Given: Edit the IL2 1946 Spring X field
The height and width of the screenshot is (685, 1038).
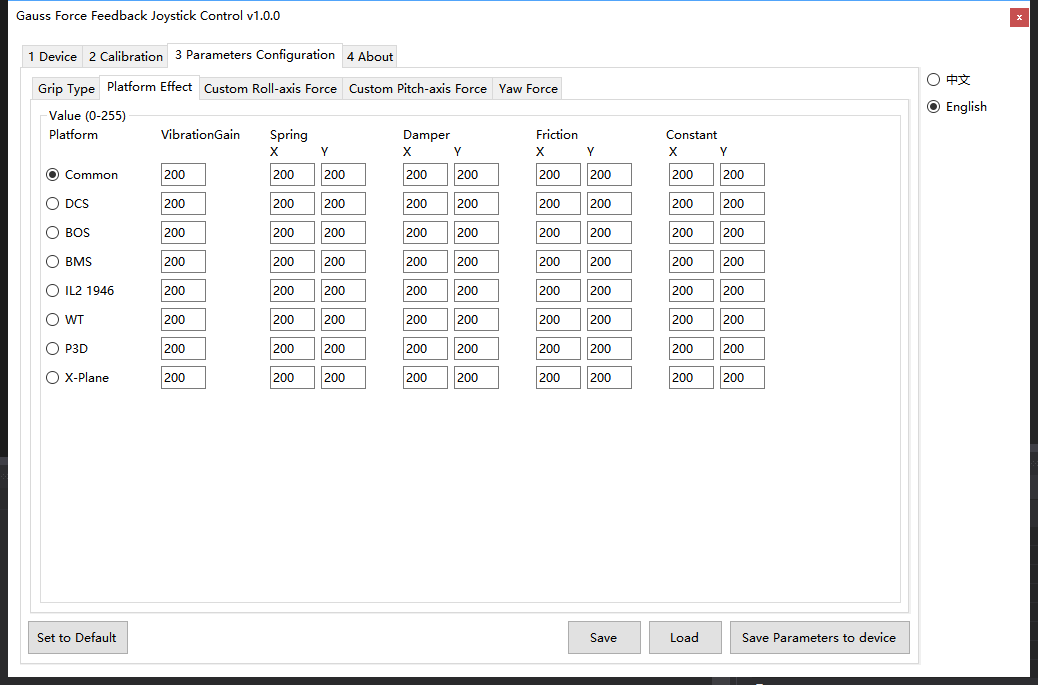Looking at the screenshot, I should point(292,291).
